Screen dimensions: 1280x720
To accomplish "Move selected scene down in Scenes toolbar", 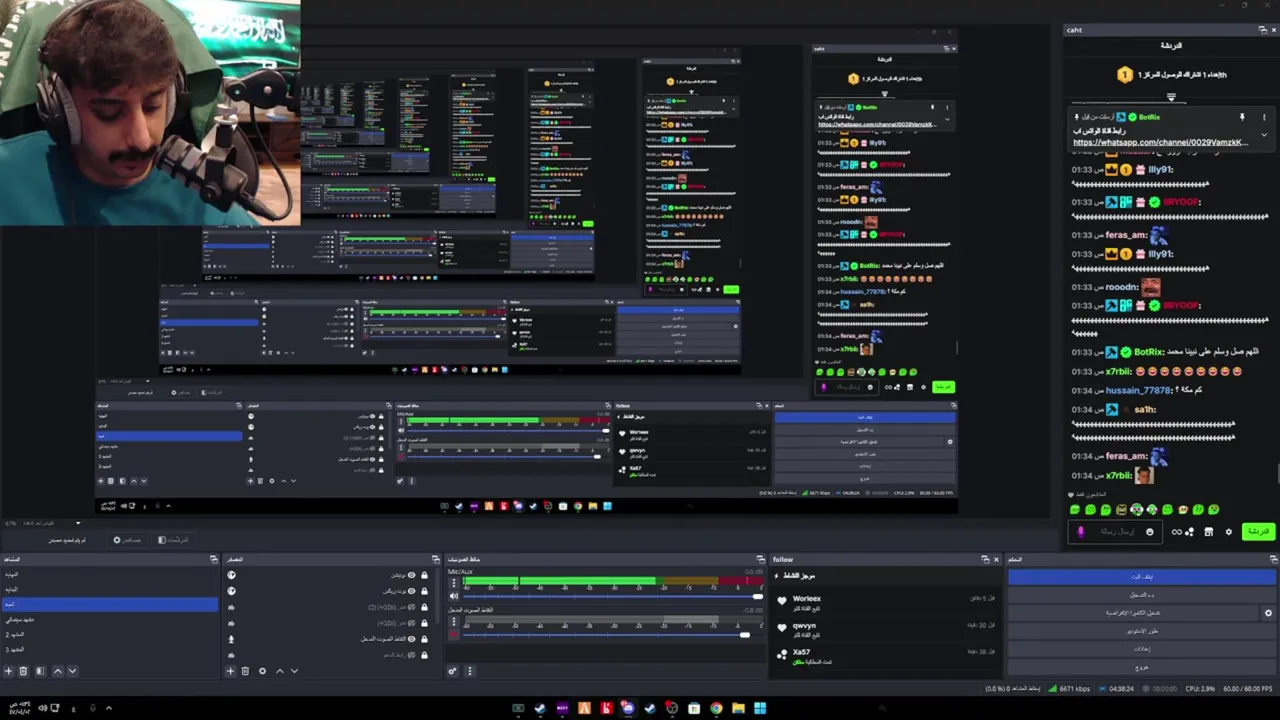I will click(x=73, y=670).
